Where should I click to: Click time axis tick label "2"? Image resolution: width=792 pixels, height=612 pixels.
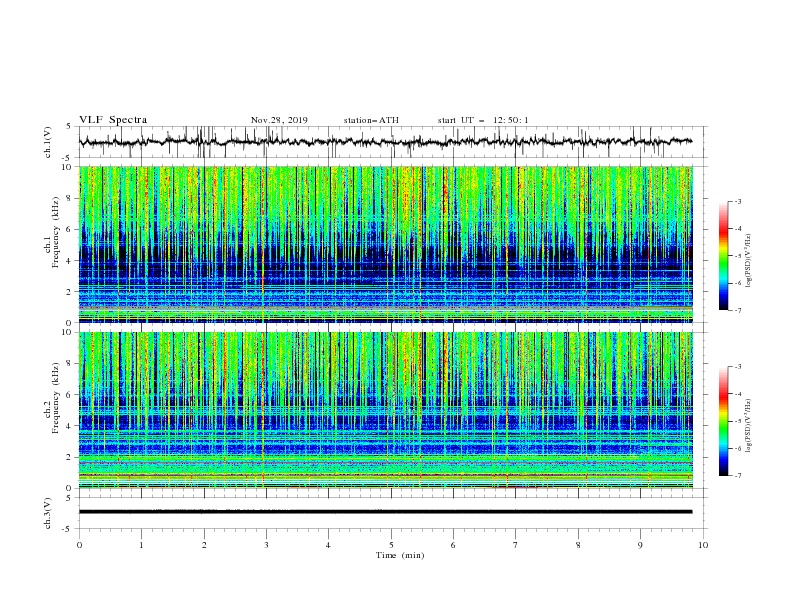[x=204, y=545]
